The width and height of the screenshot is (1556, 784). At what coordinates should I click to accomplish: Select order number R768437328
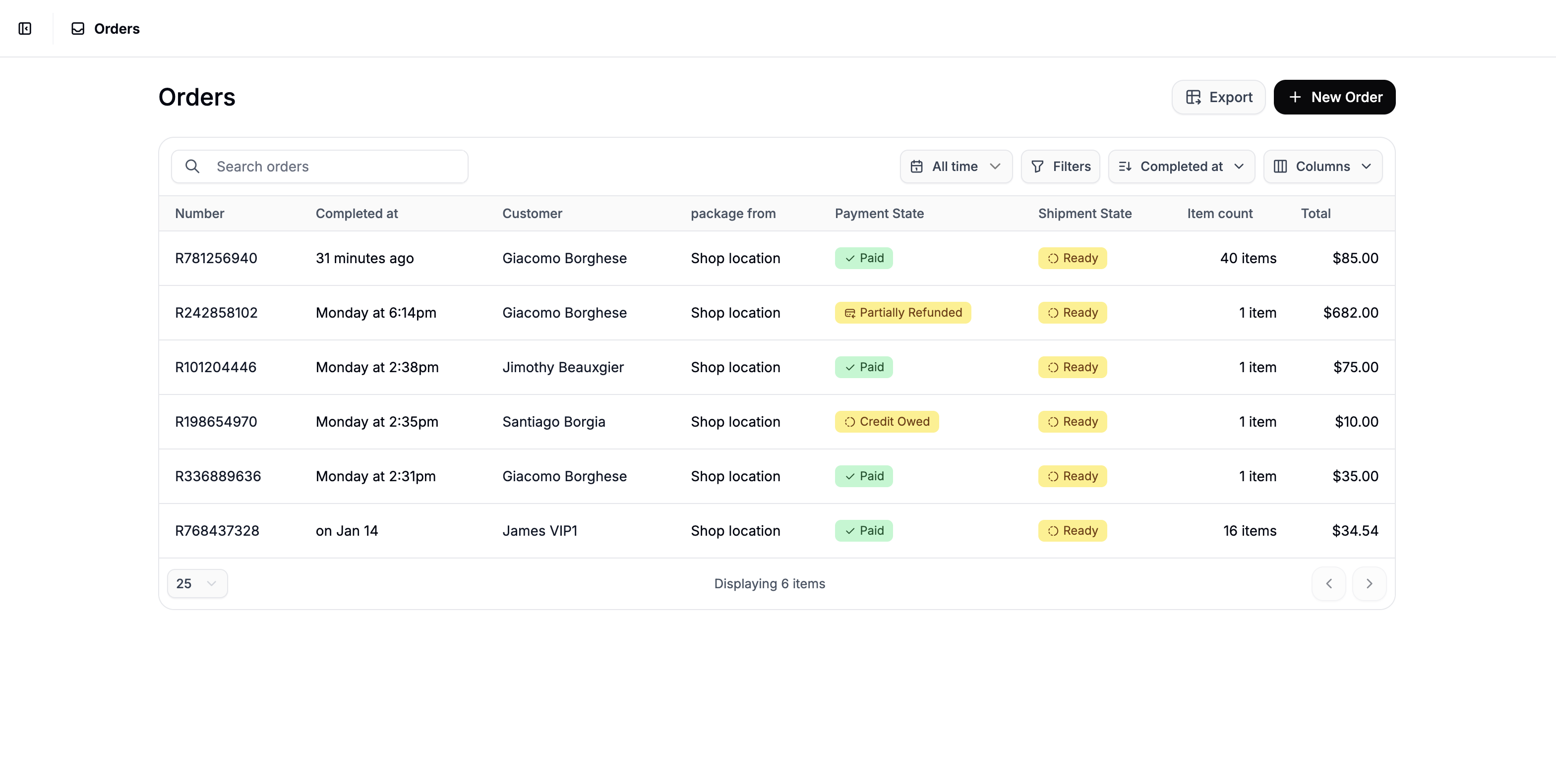point(217,530)
